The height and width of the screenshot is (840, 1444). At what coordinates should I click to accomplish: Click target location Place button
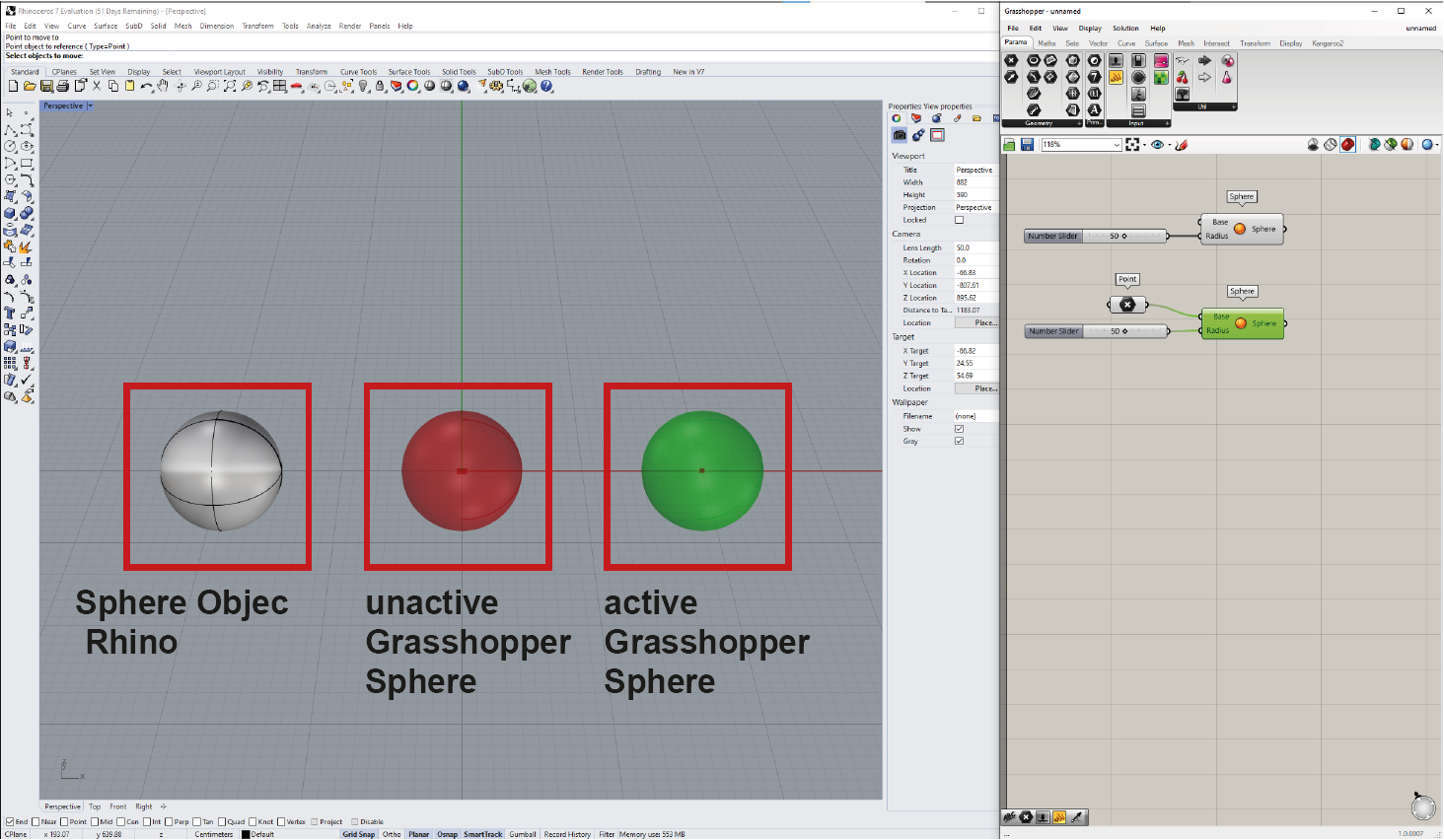coord(976,388)
